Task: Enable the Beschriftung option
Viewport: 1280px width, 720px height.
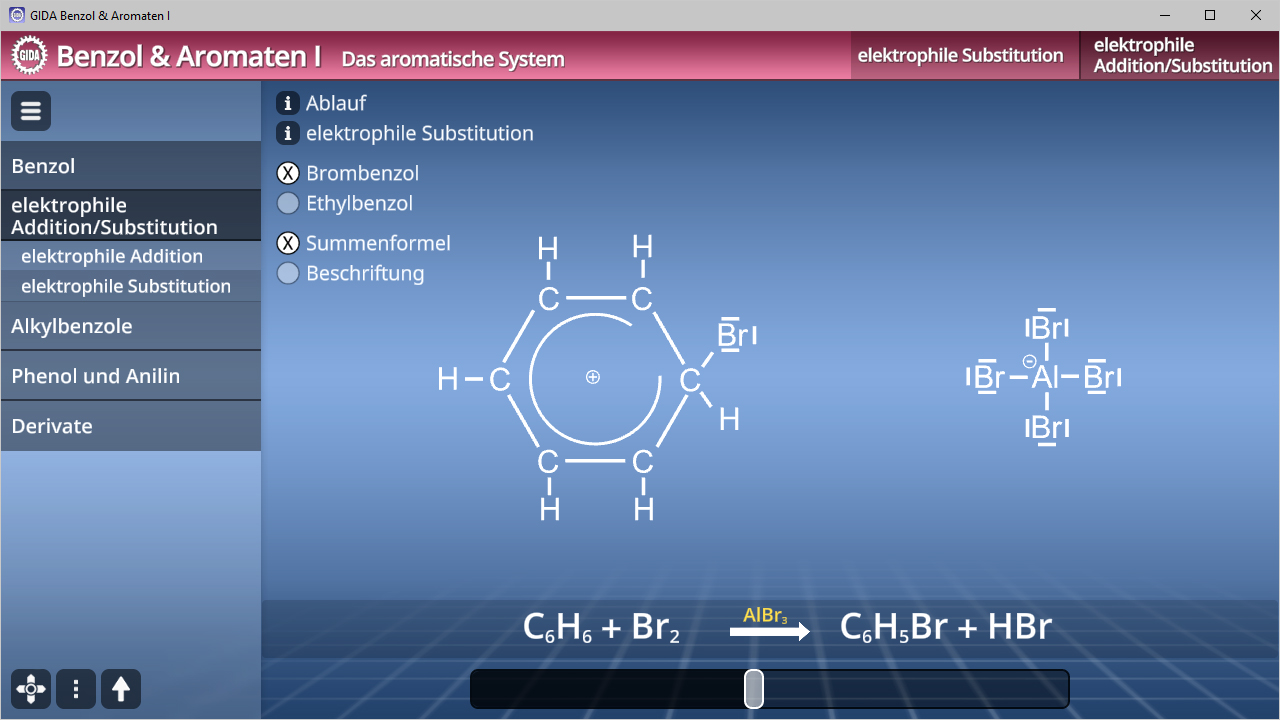Action: point(288,273)
